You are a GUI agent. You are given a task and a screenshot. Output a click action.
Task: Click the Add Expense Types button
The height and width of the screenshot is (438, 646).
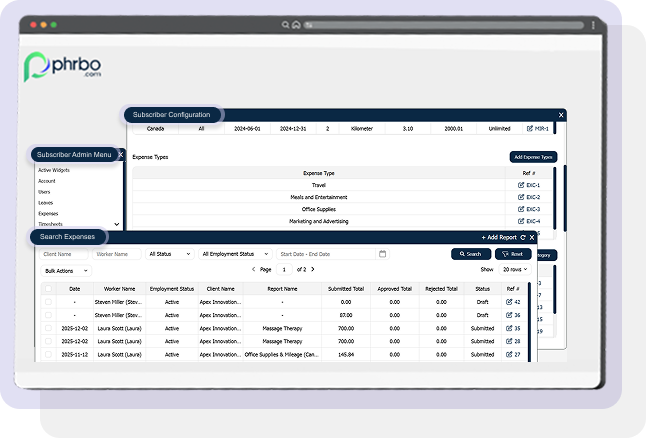(532, 157)
